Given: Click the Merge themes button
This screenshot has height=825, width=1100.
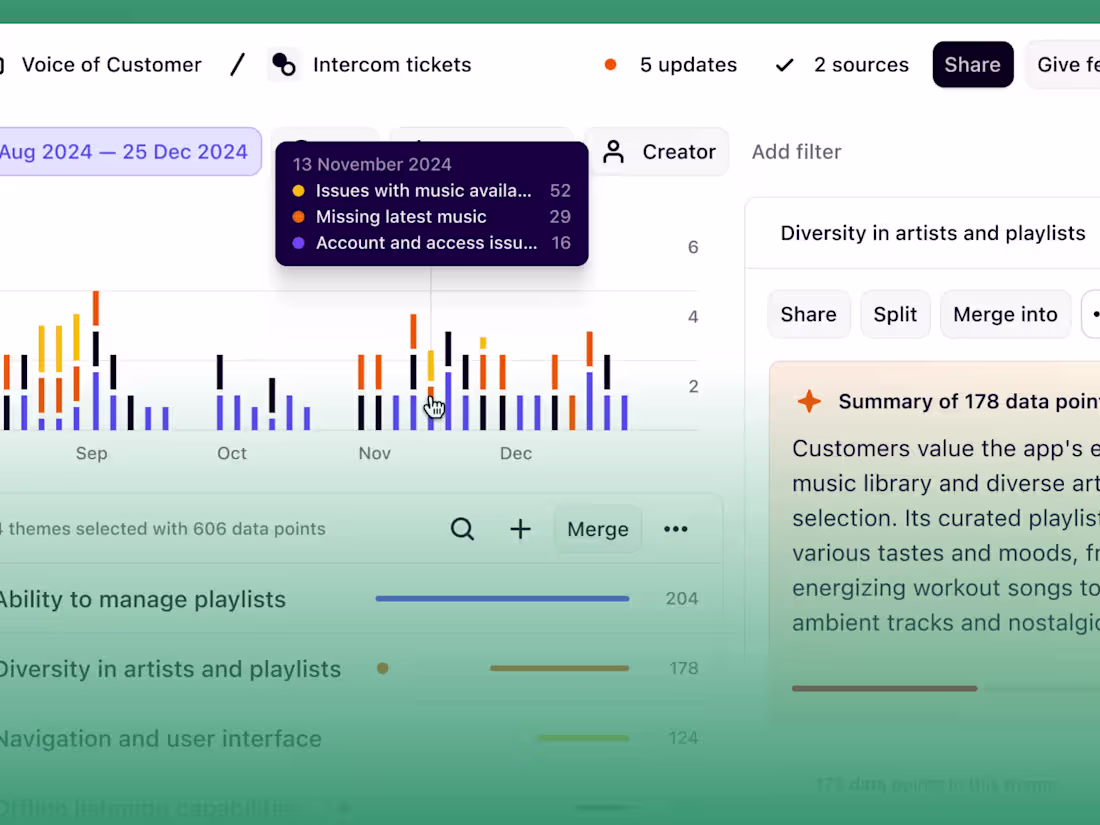Looking at the screenshot, I should (x=598, y=529).
